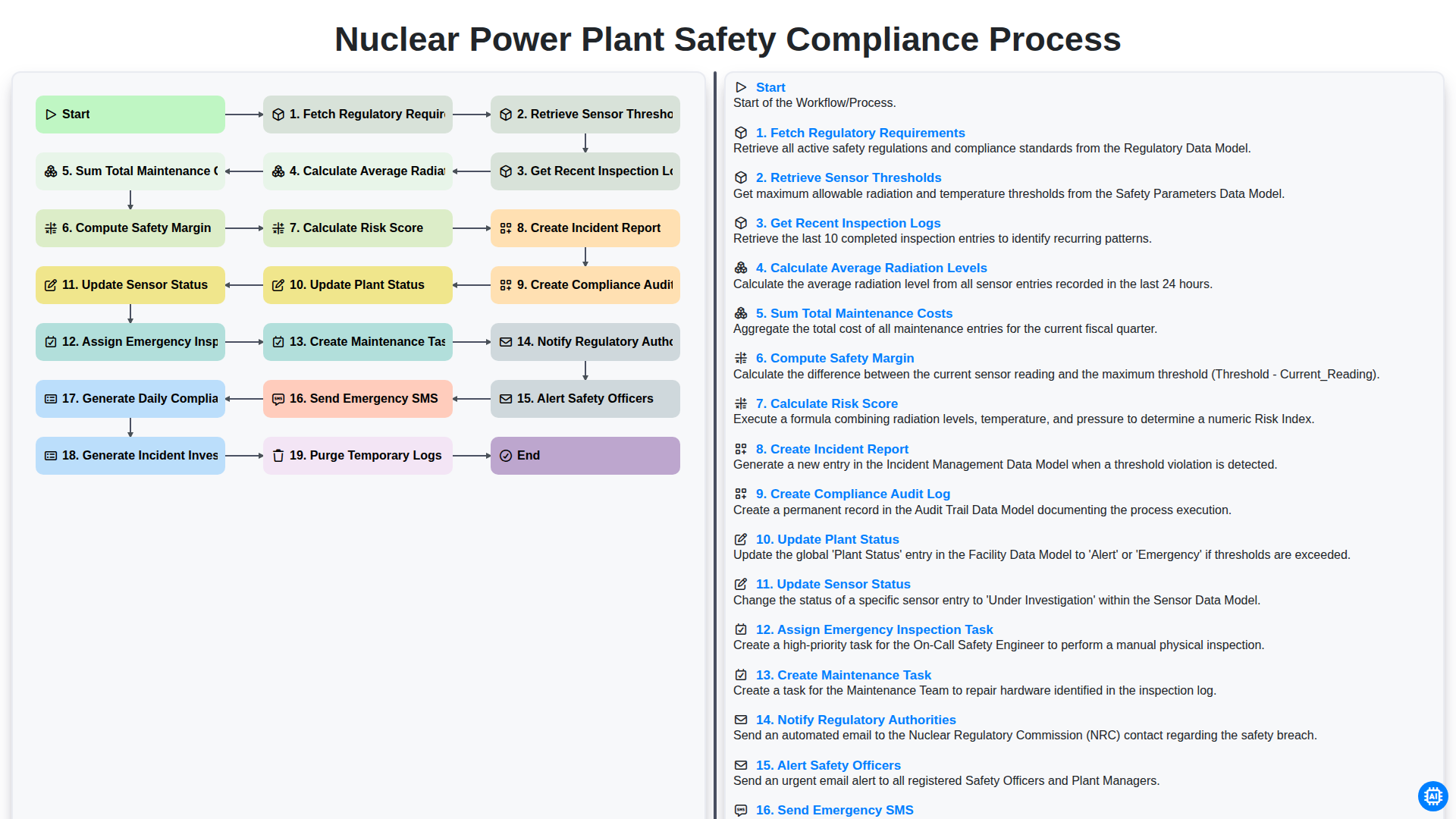Click the task-check icon beside Create Maintenance Task link
The height and width of the screenshot is (819, 1456).
click(x=741, y=675)
